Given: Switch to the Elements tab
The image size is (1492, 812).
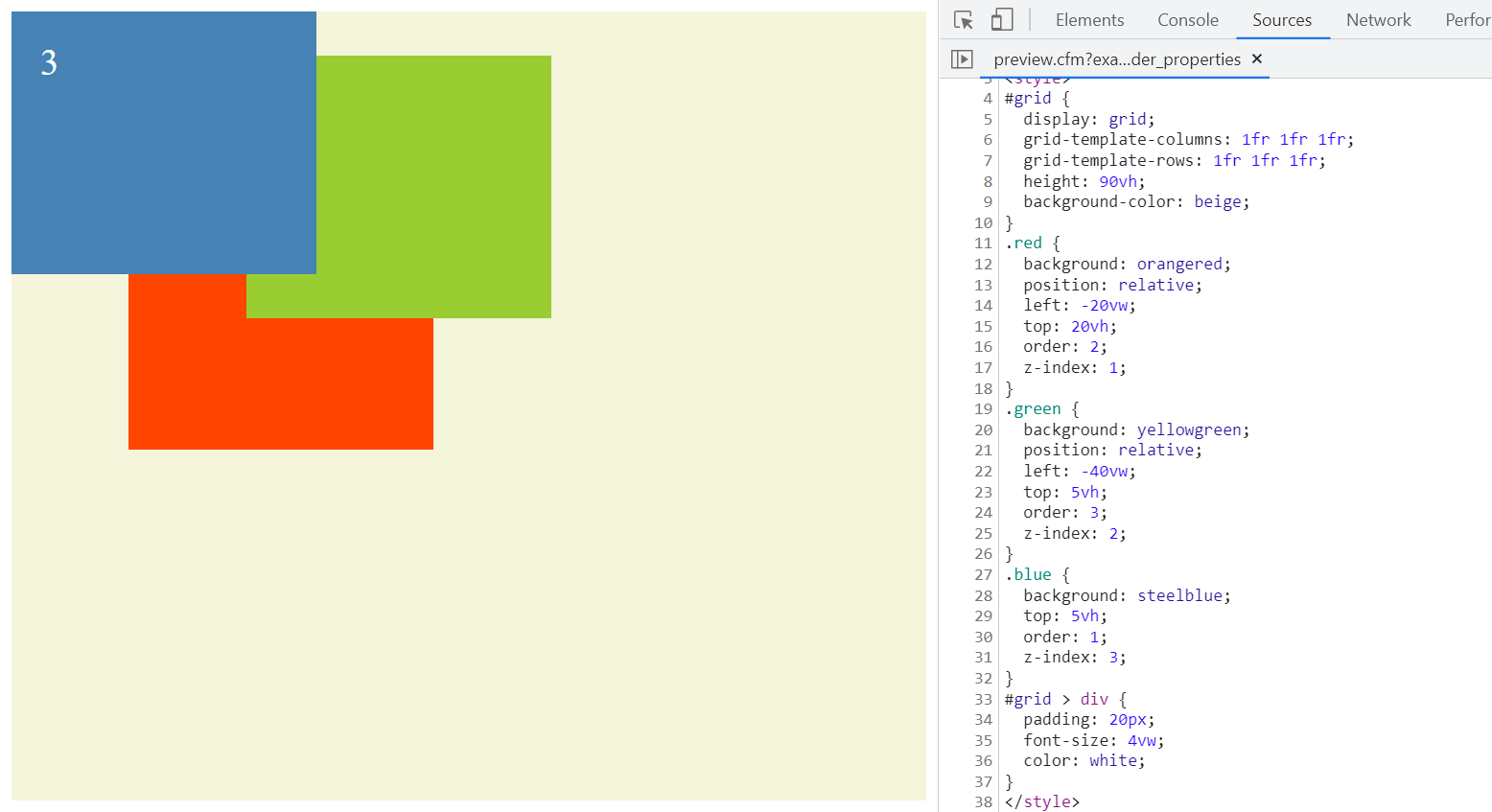Looking at the screenshot, I should click(1089, 20).
